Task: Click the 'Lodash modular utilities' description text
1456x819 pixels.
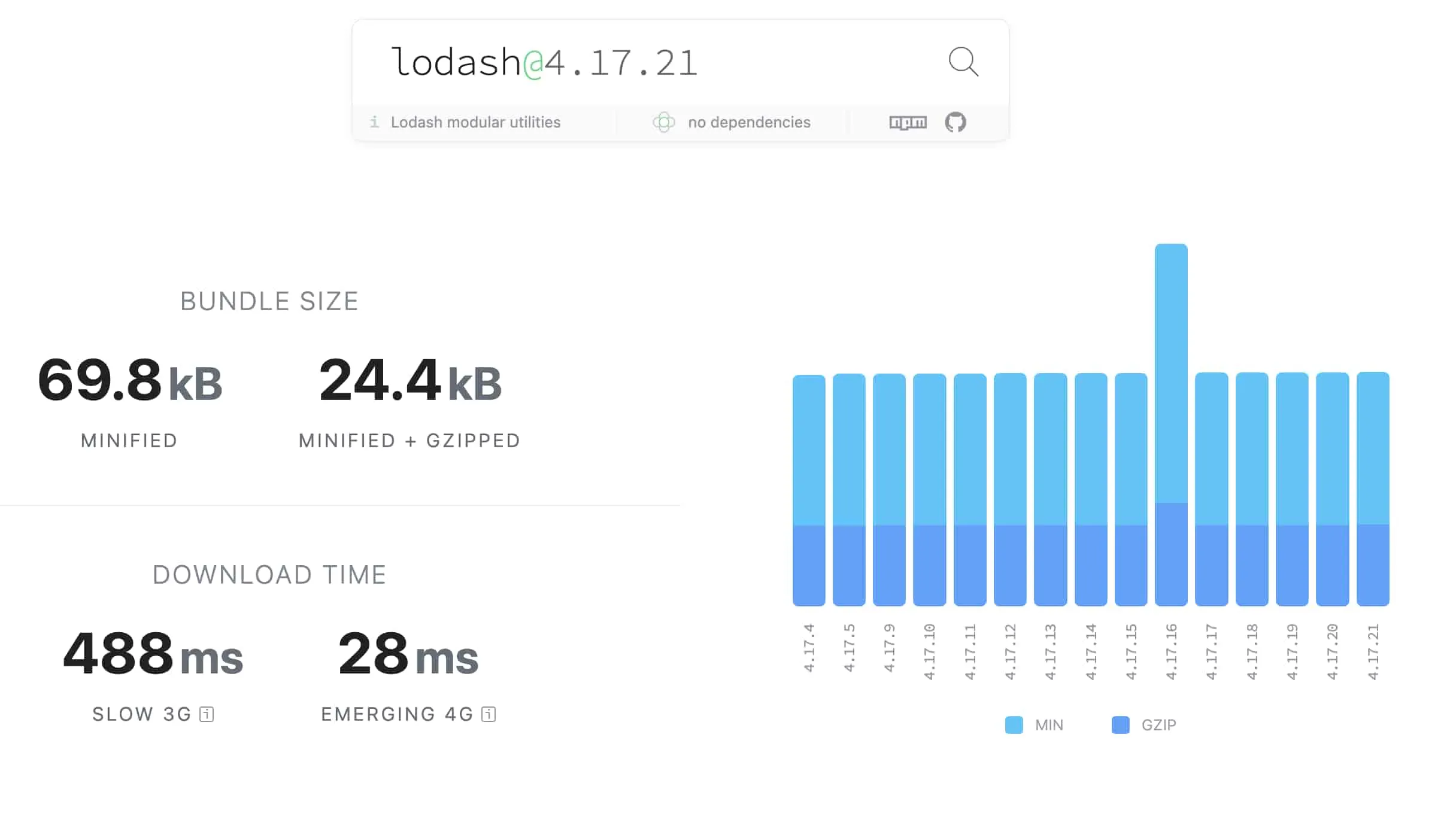Action: tap(476, 122)
